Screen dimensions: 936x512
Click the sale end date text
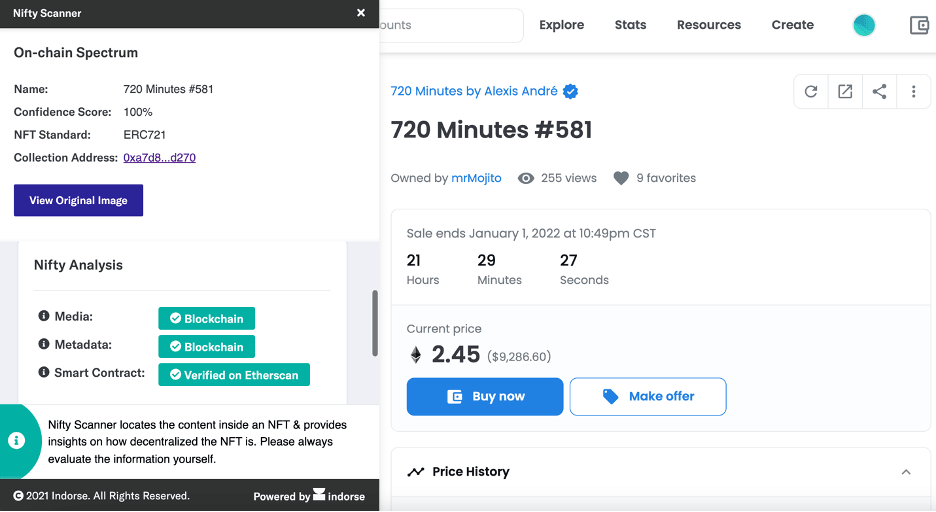[531, 233]
